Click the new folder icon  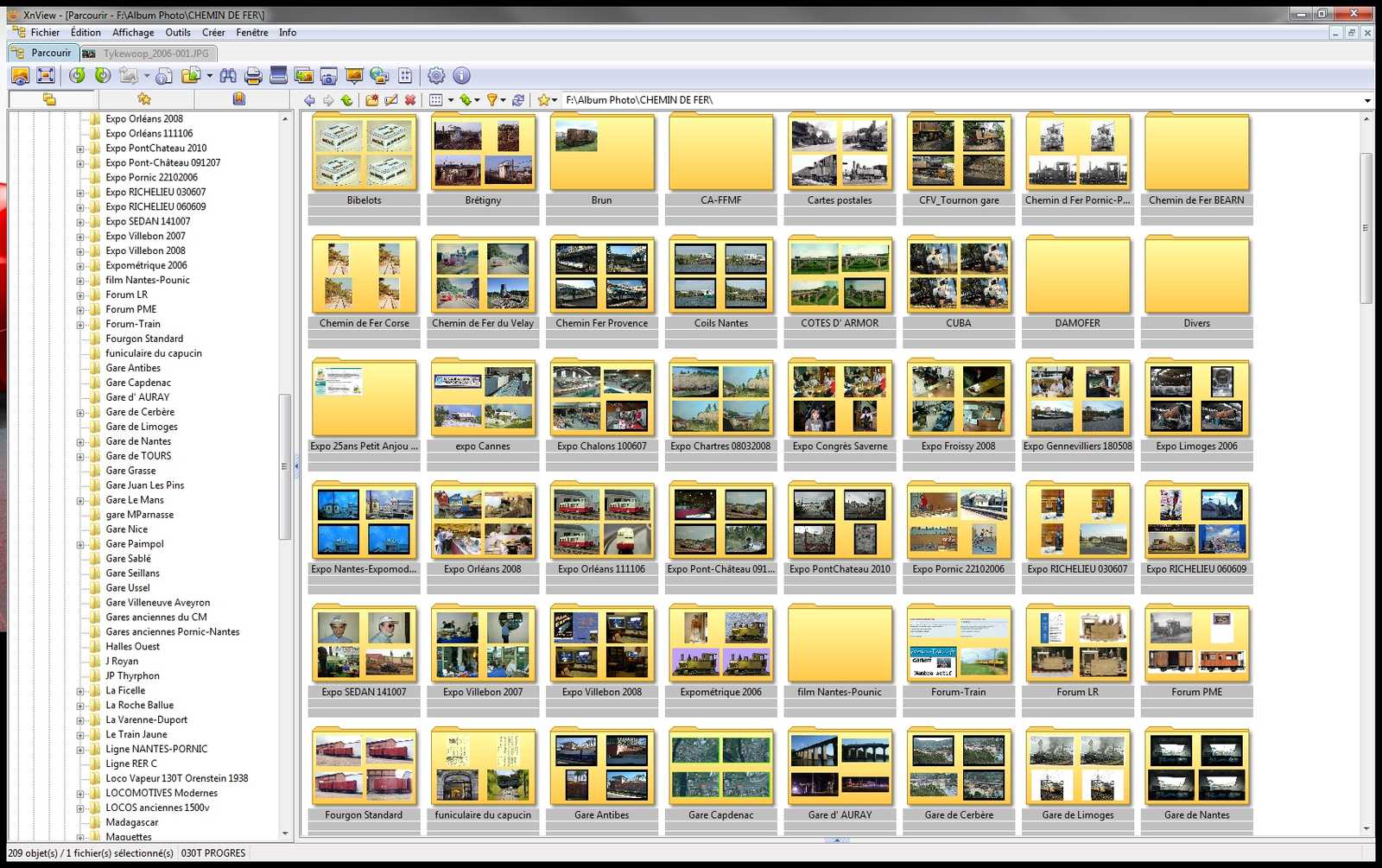point(372,100)
